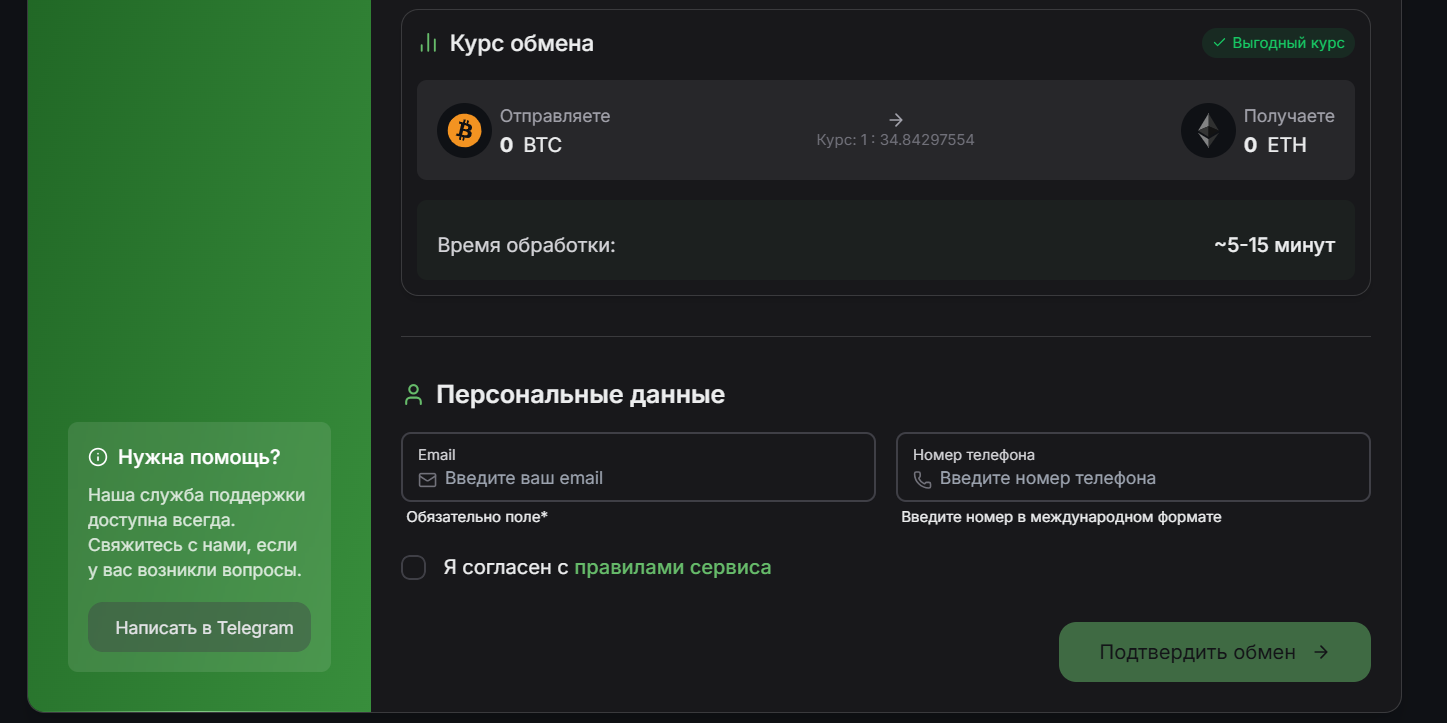Click the info icon beside Нужна помощь?
Image resolution: width=1447 pixels, height=723 pixels.
point(98,457)
